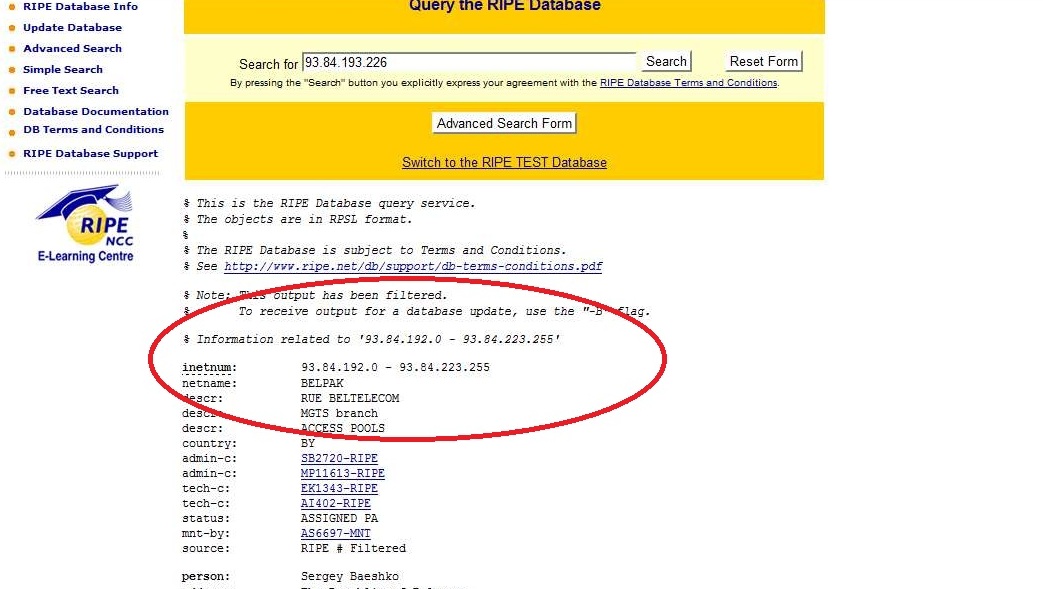1043x589 pixels.
Task: Switch to the RIPE TEST Database
Action: tap(504, 163)
